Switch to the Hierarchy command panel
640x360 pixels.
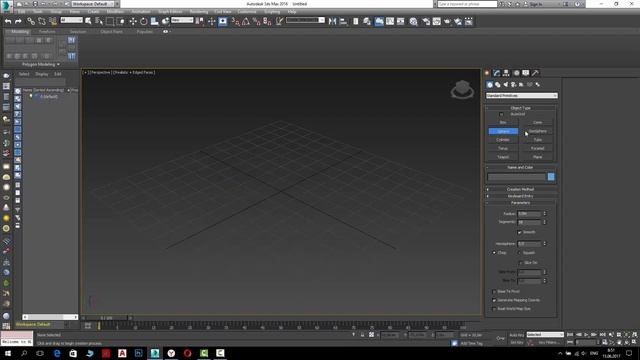coord(506,73)
